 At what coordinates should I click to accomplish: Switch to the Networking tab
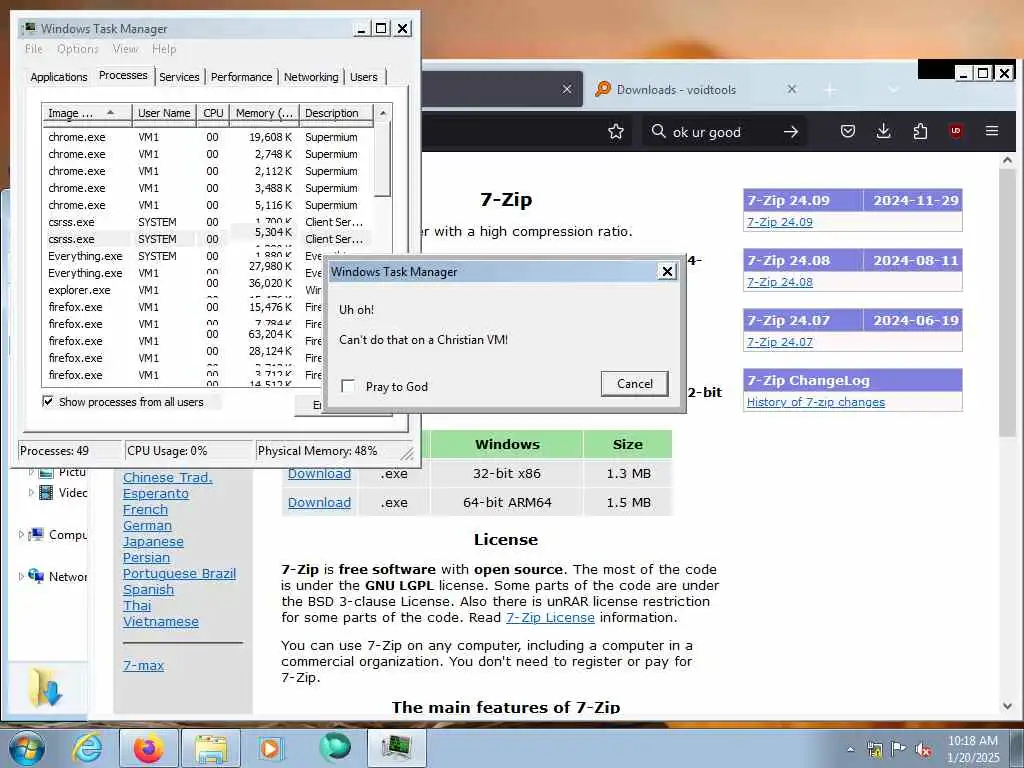tap(311, 77)
